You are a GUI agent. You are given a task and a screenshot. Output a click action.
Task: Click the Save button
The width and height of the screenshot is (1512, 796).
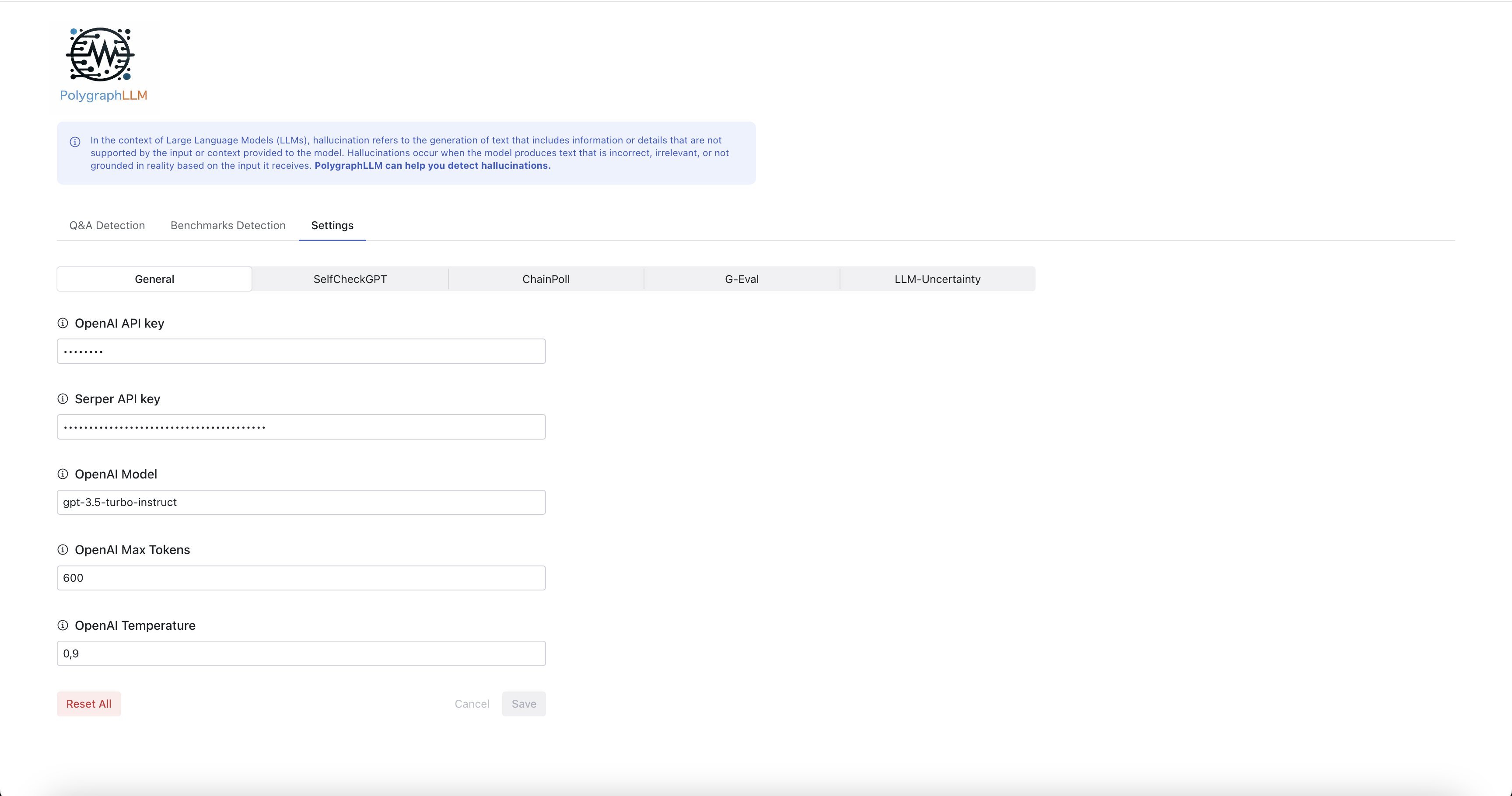(x=524, y=704)
